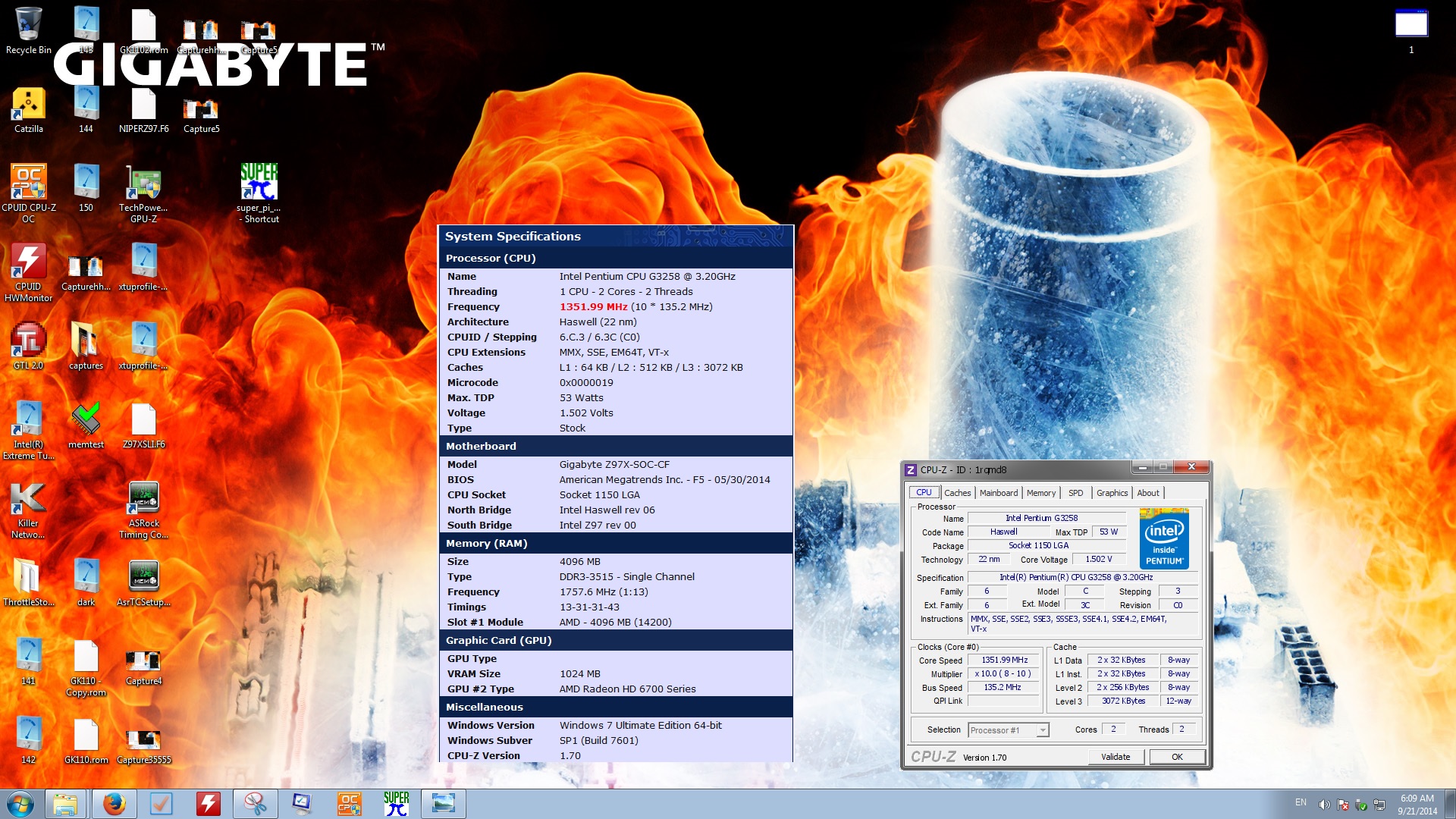Open ASRock Timing Configurator shortcut
Viewport: 1456px width, 819px height.
coord(143,509)
